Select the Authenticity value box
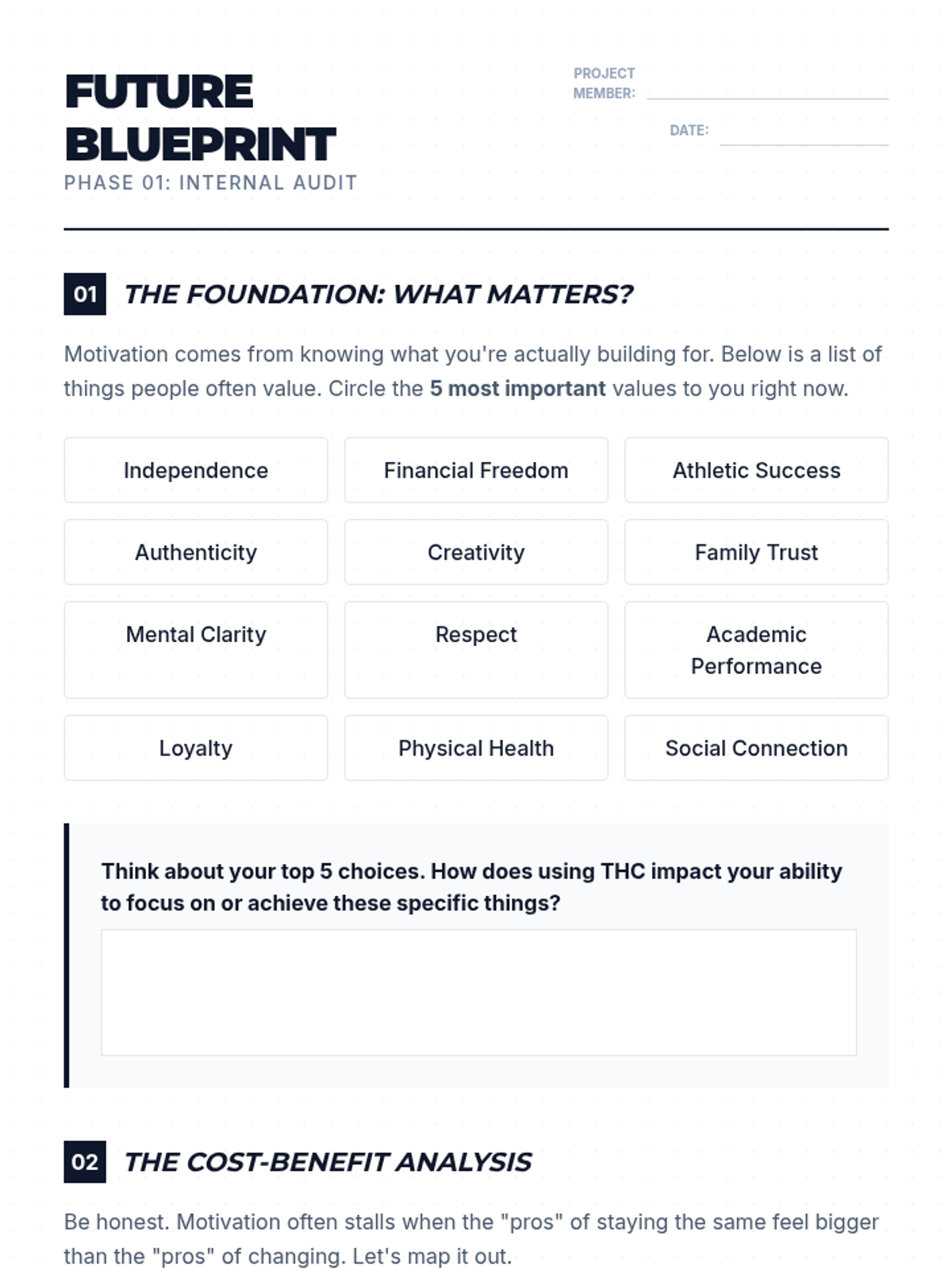This screenshot has height=1270, width=952. pyautogui.click(x=195, y=552)
